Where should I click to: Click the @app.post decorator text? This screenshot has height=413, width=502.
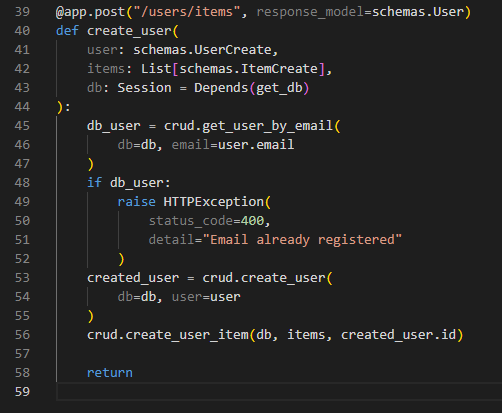click(90, 12)
